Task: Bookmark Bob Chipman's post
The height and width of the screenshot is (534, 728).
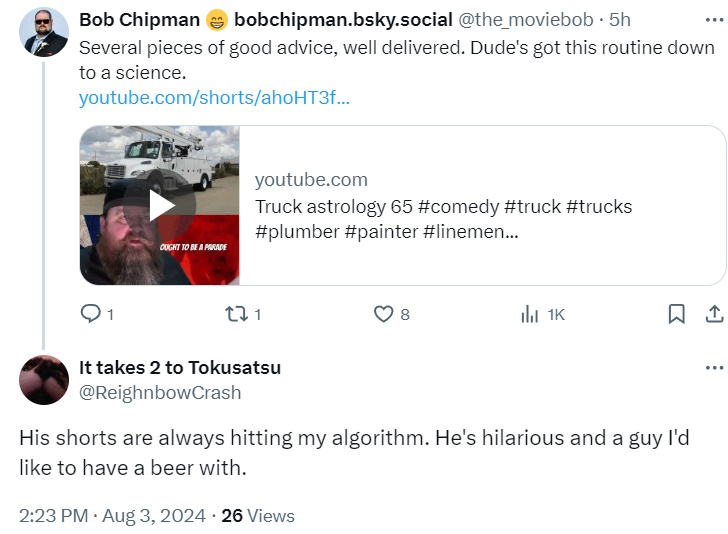Action: tap(676, 314)
